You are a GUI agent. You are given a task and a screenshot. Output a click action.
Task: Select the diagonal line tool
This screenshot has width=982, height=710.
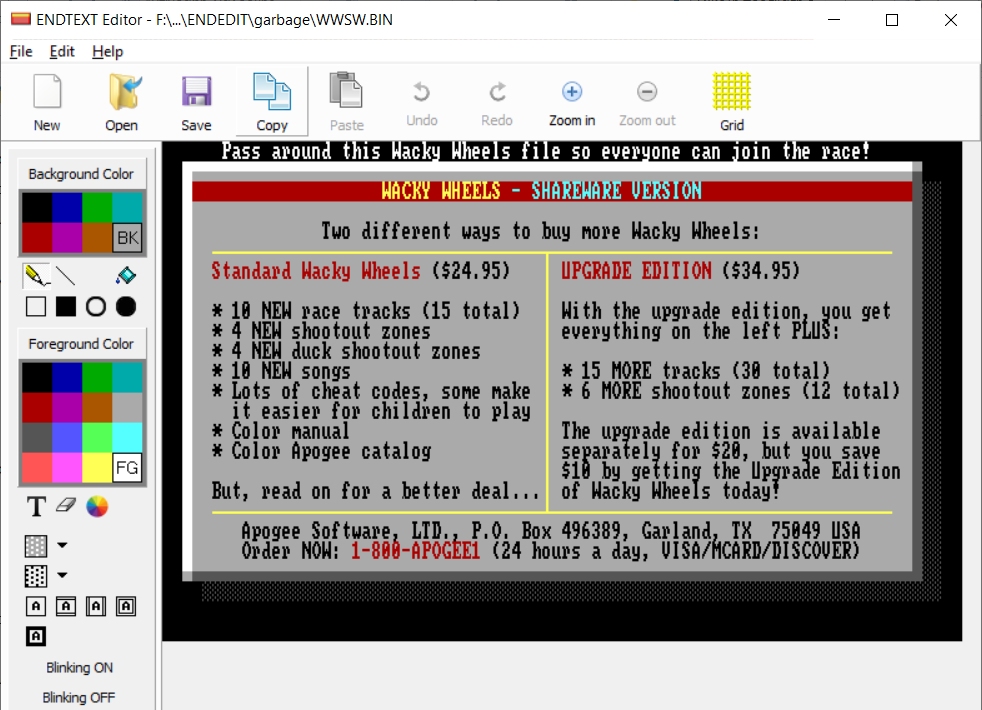point(66,275)
